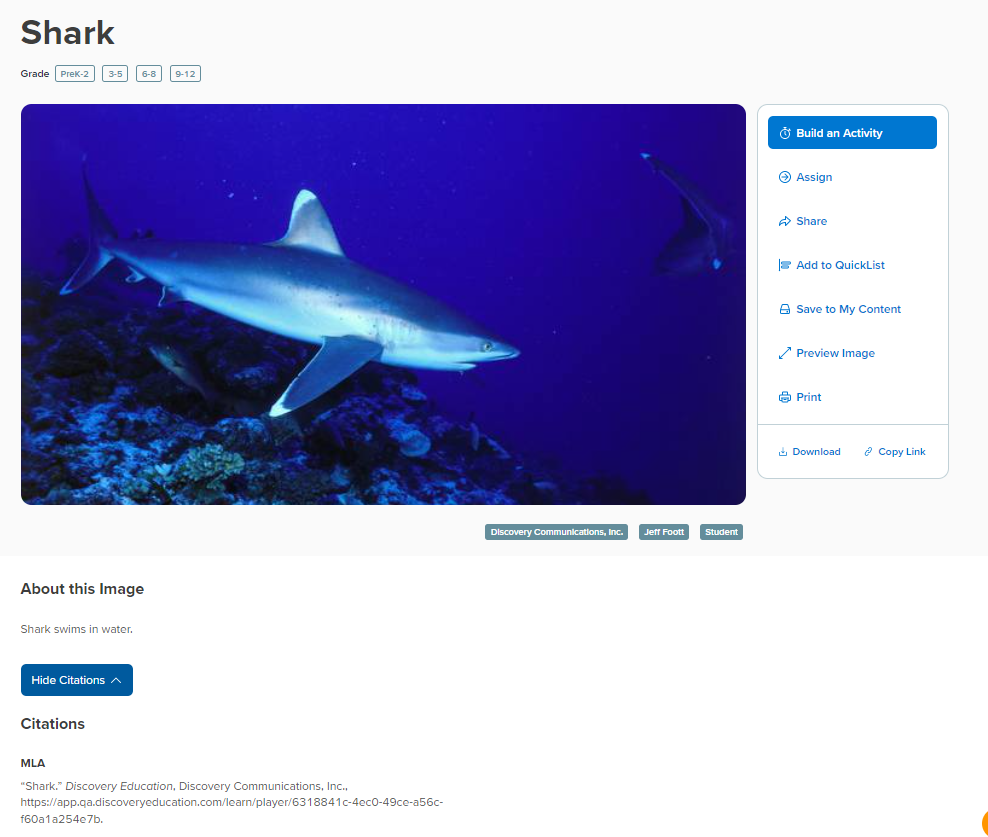Open the Jeff Foott tag
Screen dimensions: 988x837
664,532
